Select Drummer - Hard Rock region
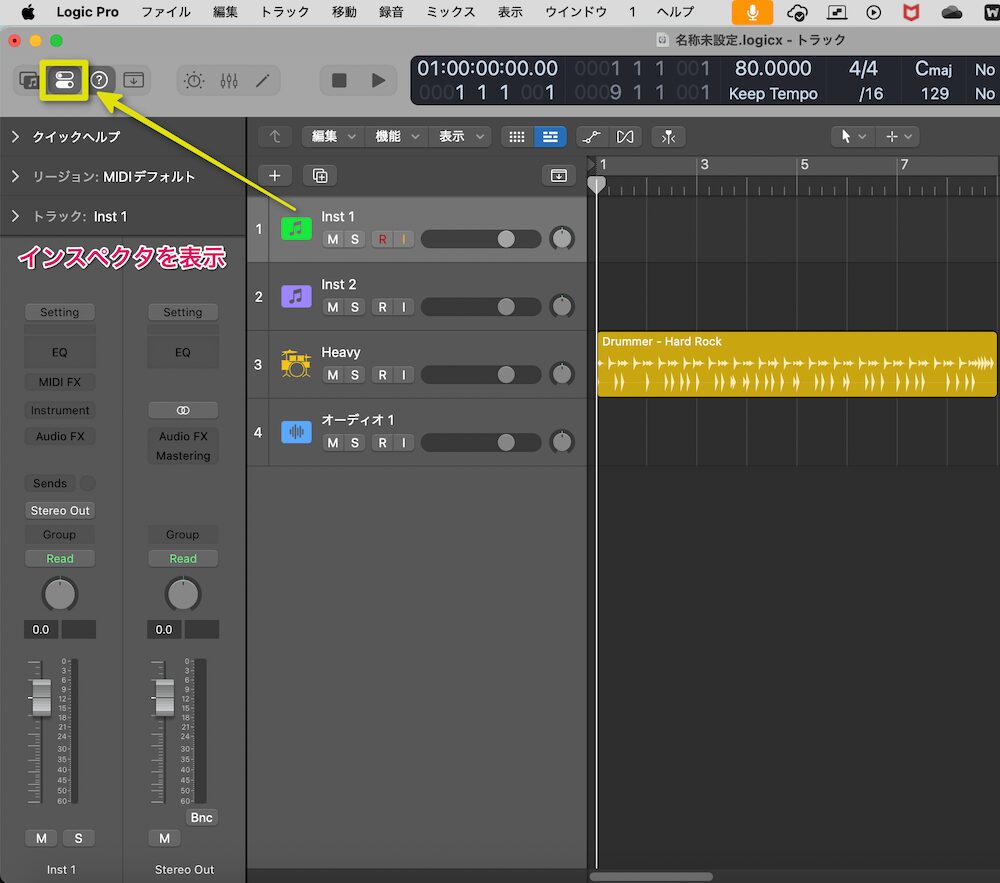1000x883 pixels. click(797, 364)
